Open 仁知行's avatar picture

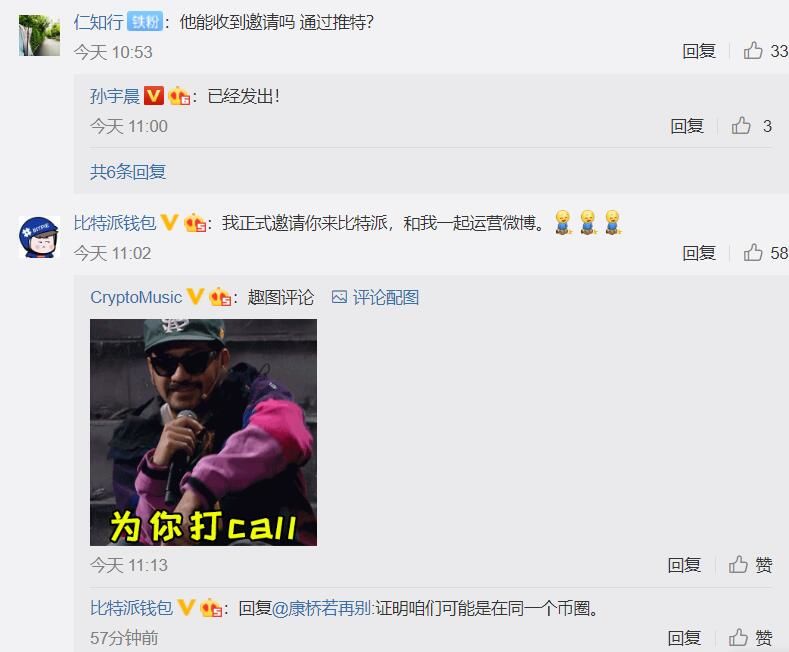pos(39,35)
